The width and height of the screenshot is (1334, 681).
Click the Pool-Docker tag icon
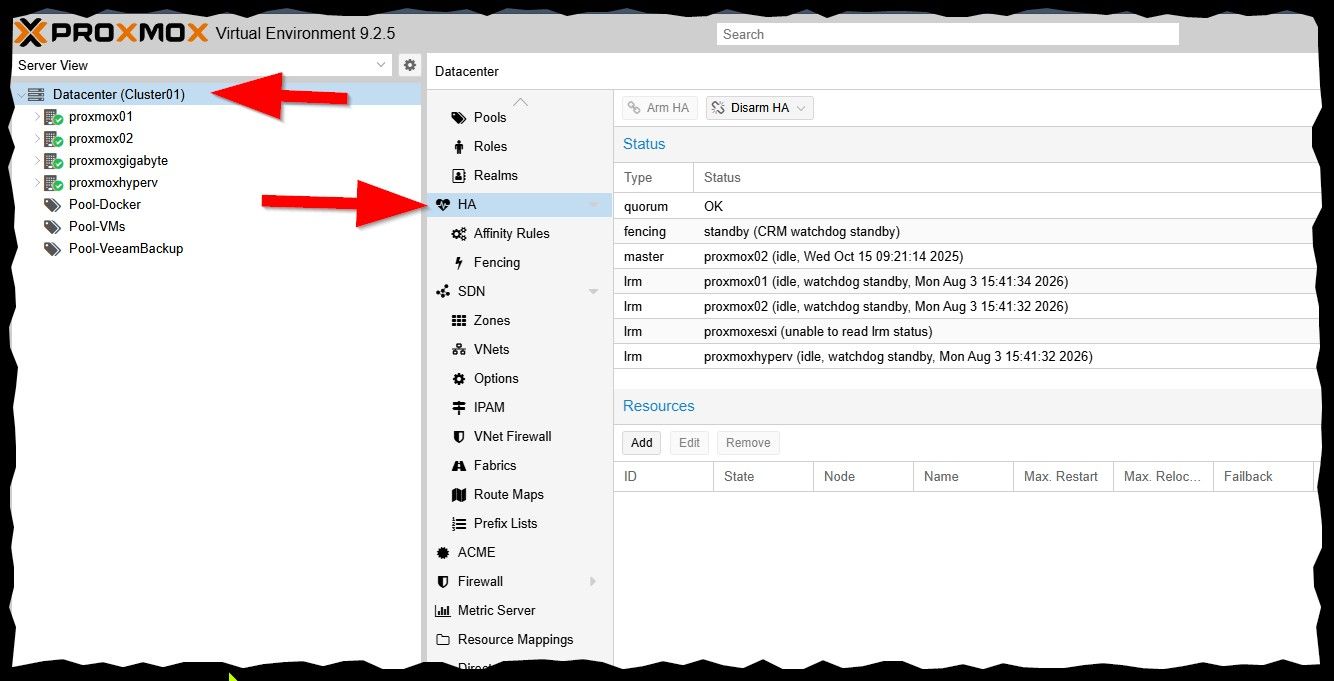click(x=53, y=205)
